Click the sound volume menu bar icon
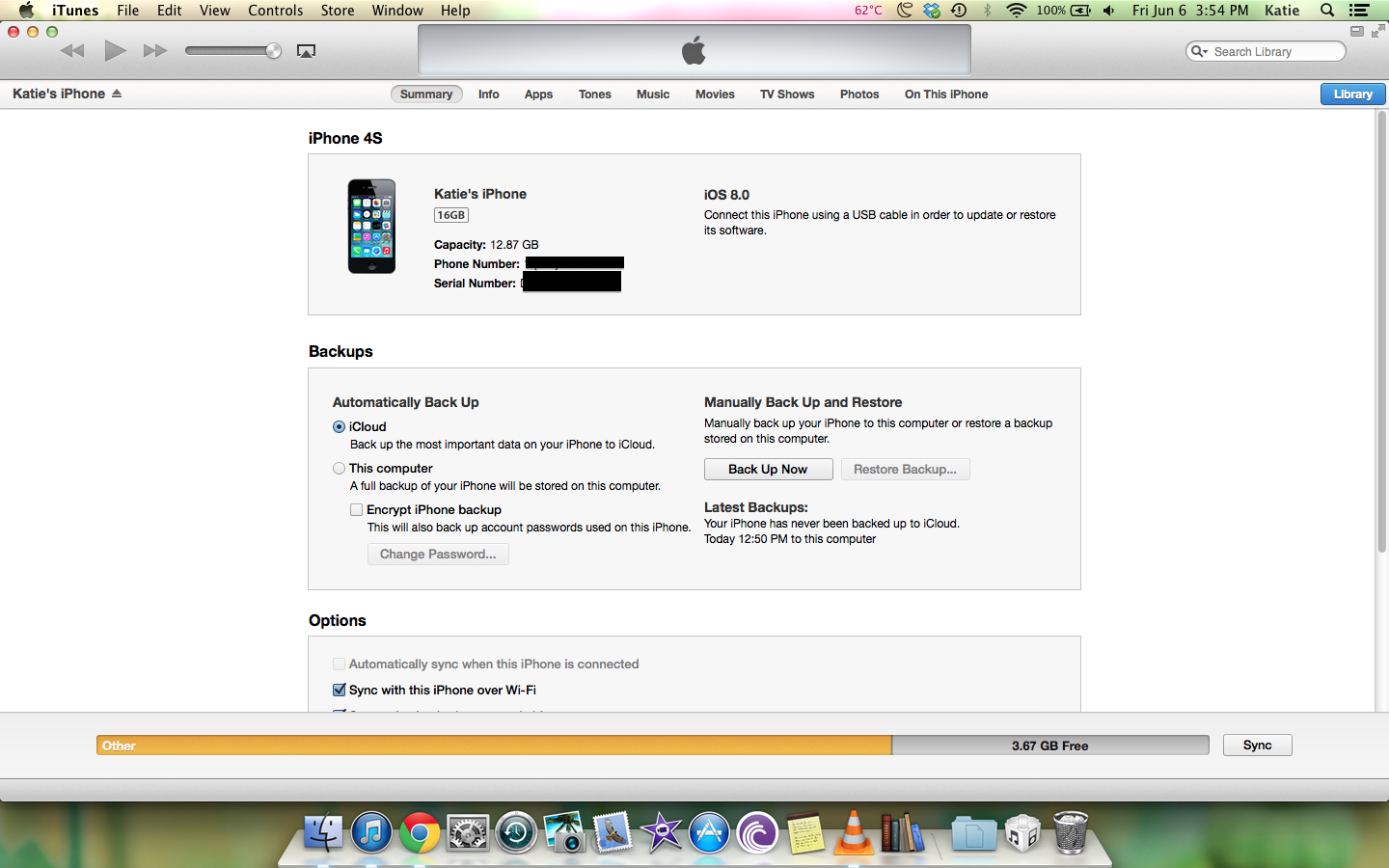The image size is (1389, 868). [1109, 11]
